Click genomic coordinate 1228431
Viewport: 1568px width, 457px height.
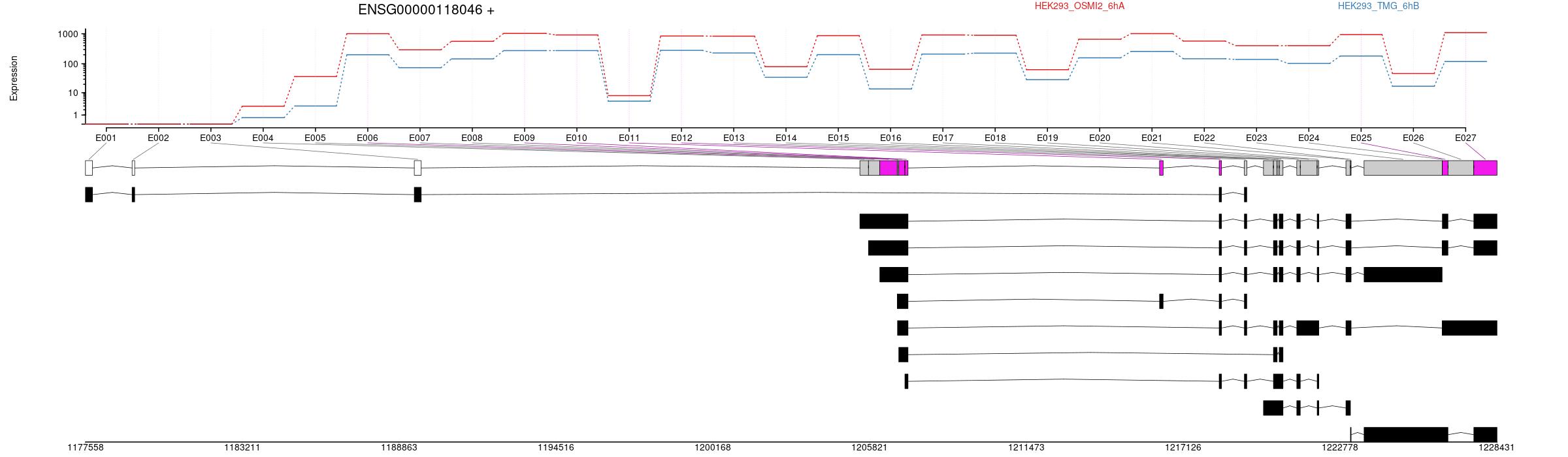pyautogui.click(x=1497, y=447)
